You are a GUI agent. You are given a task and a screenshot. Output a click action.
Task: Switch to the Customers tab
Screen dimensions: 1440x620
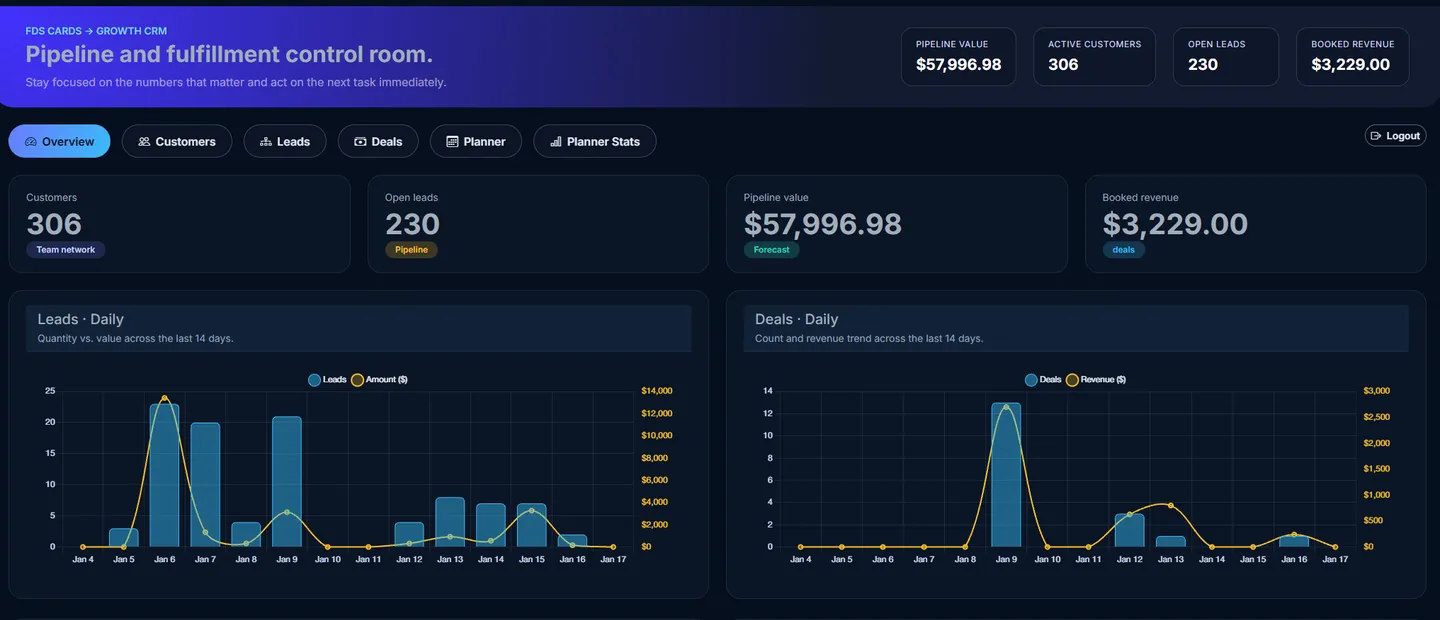click(x=177, y=141)
